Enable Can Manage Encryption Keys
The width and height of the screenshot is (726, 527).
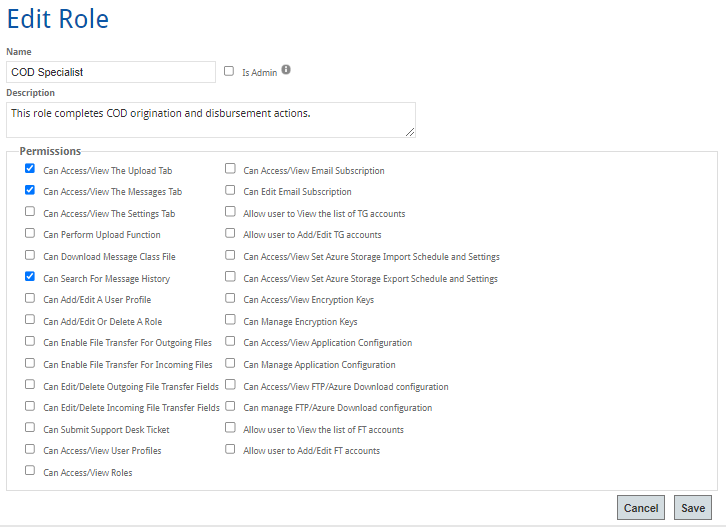tap(230, 320)
